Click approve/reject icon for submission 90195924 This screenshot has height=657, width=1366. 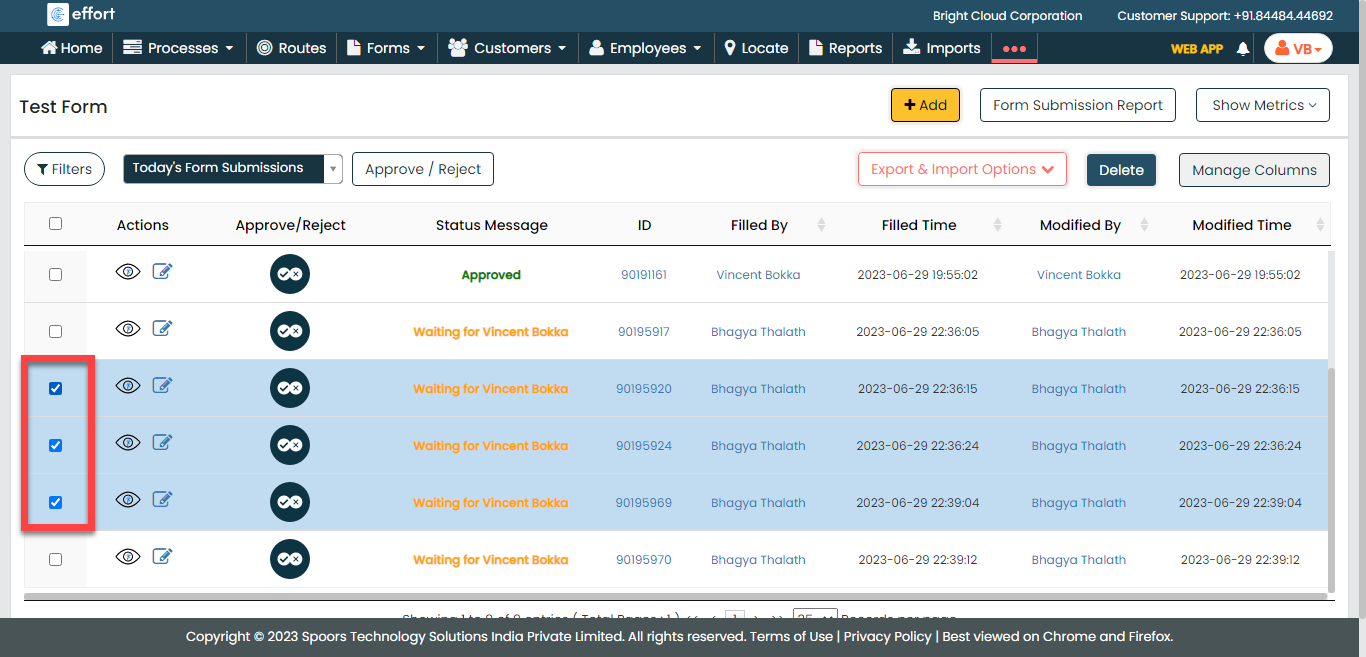[290, 445]
